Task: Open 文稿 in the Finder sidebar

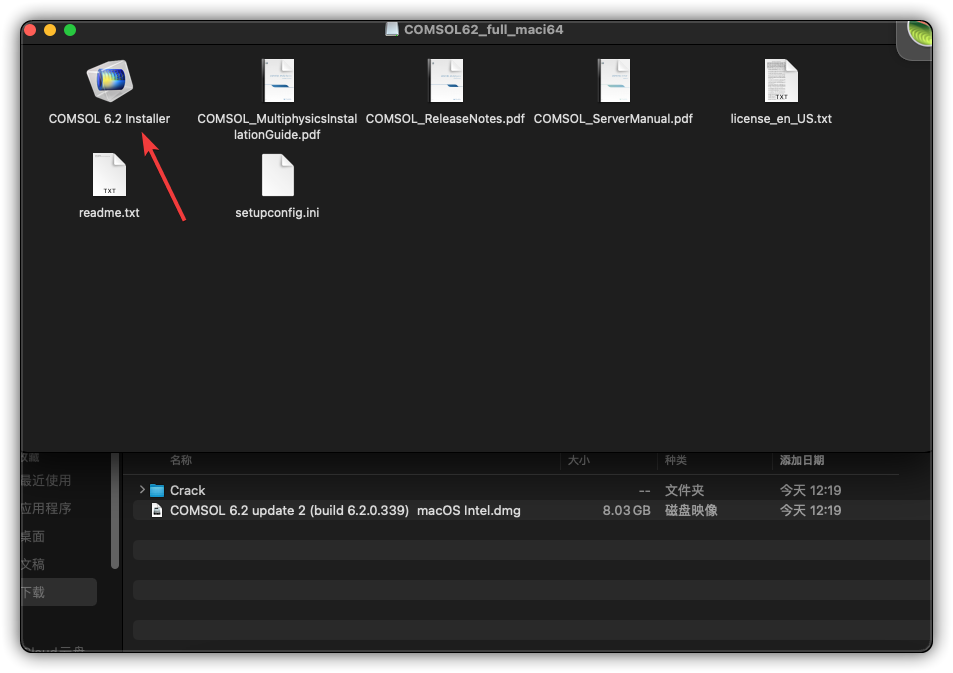Action: (33, 564)
